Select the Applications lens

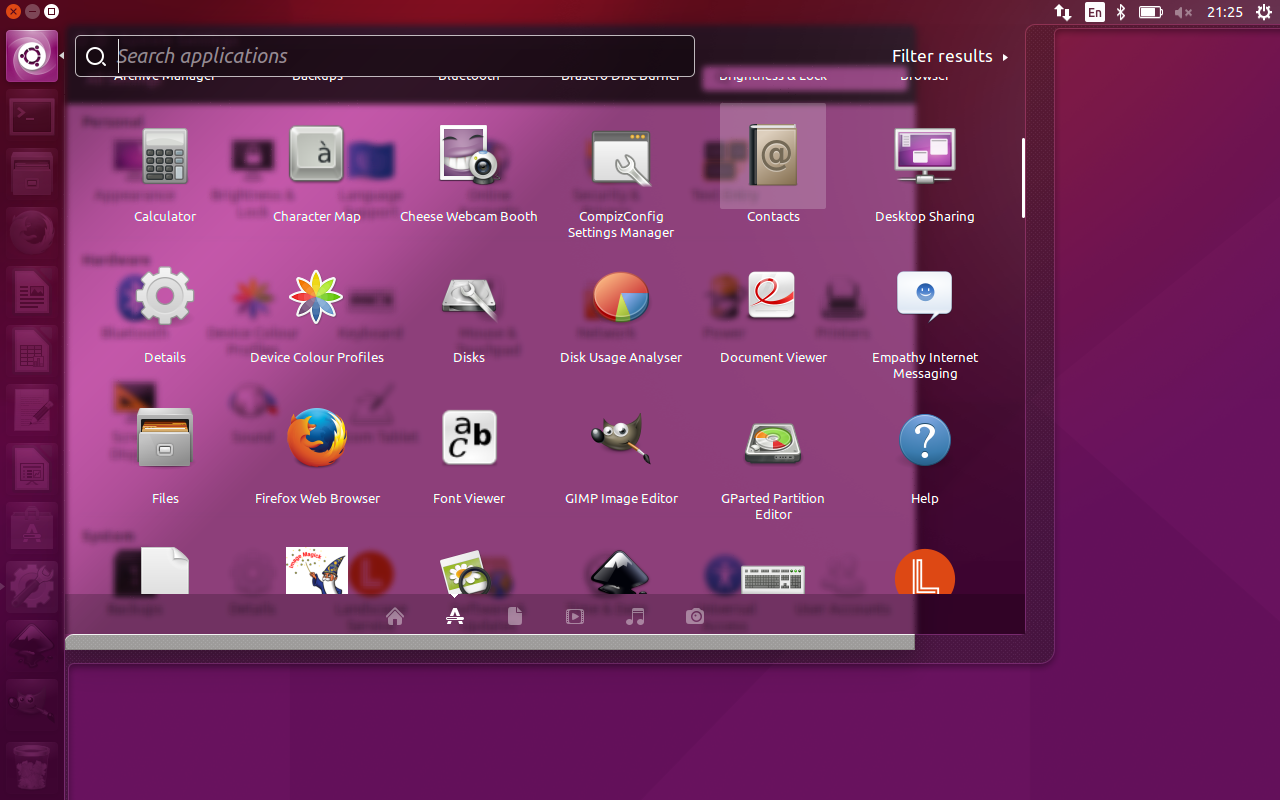455,616
